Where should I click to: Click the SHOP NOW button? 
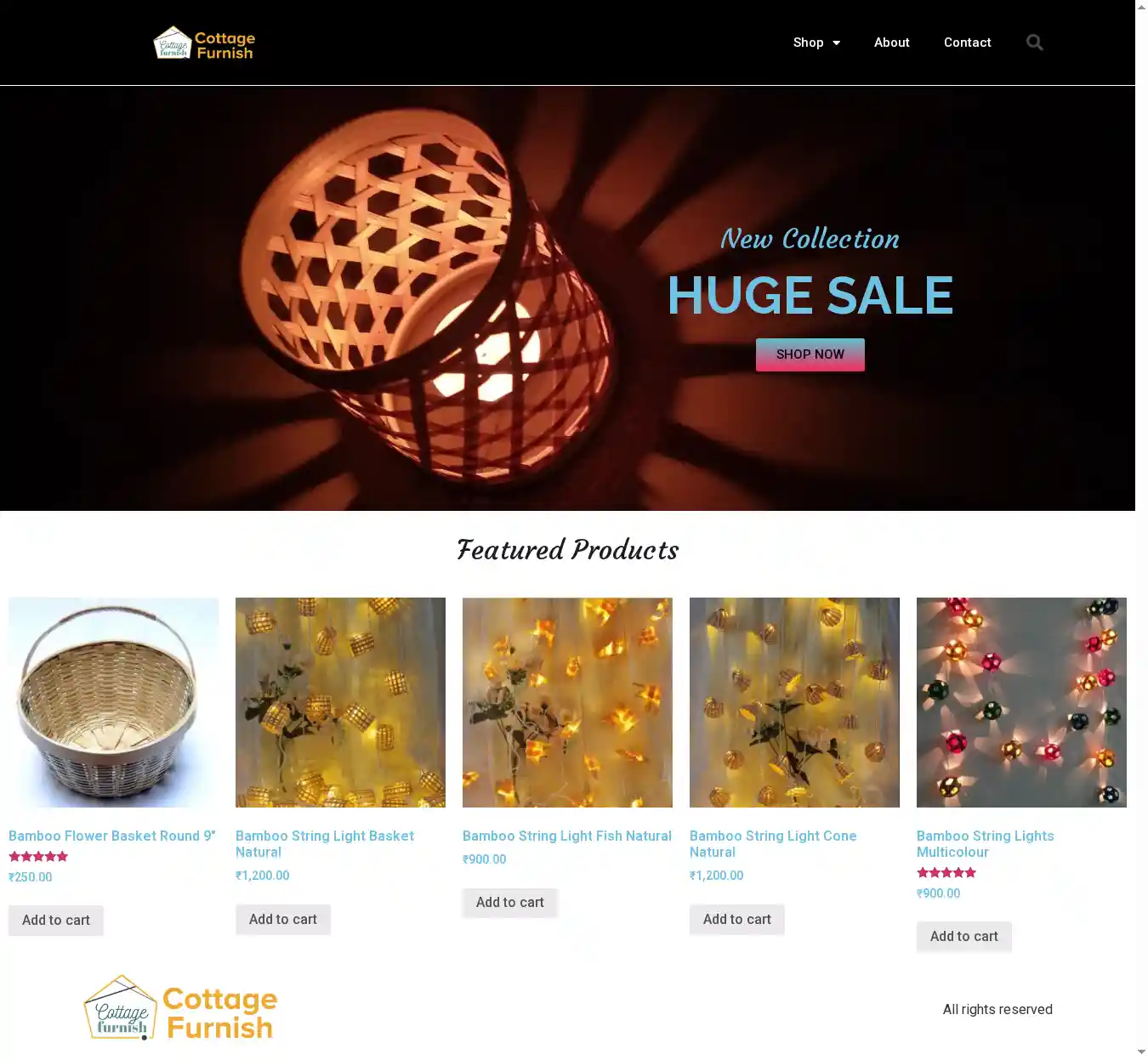pos(810,354)
